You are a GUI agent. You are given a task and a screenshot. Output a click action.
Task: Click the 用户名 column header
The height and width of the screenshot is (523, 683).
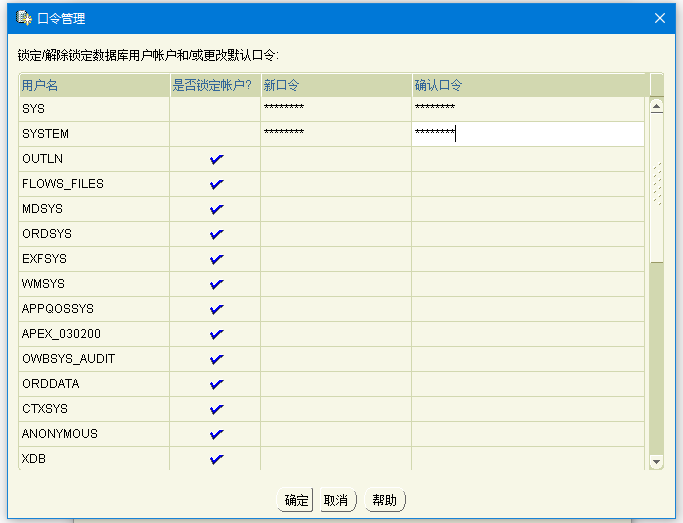[94, 85]
